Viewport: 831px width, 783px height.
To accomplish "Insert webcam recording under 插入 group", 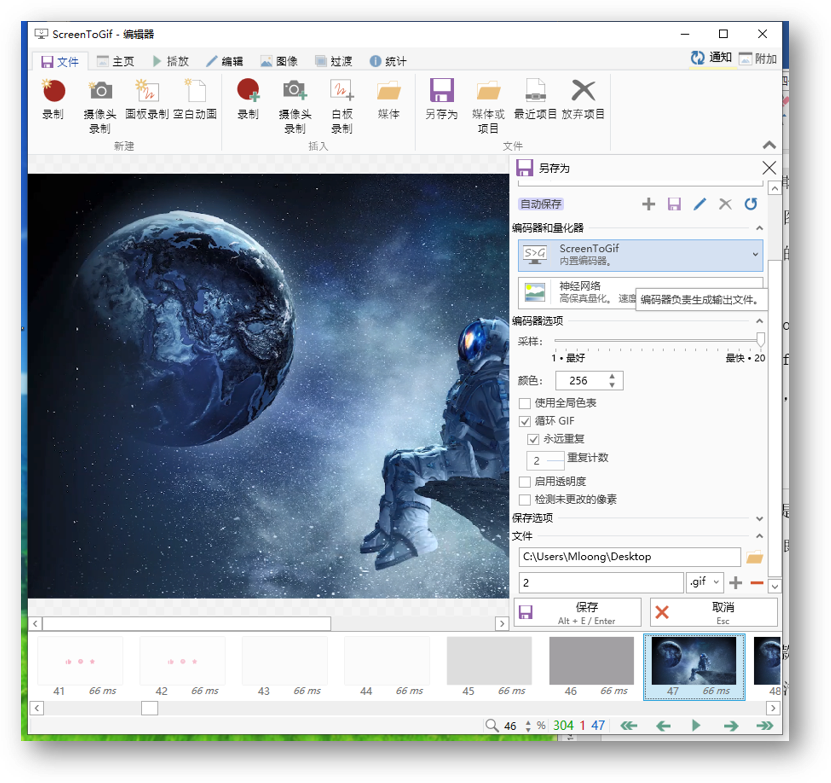I will tap(295, 106).
